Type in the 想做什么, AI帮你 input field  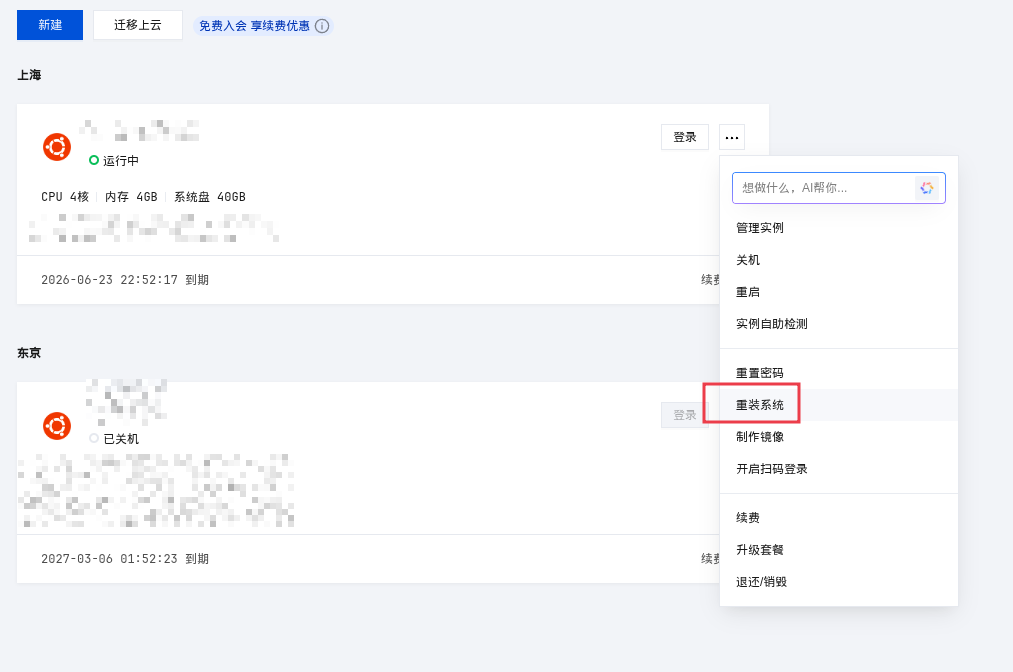[822, 188]
